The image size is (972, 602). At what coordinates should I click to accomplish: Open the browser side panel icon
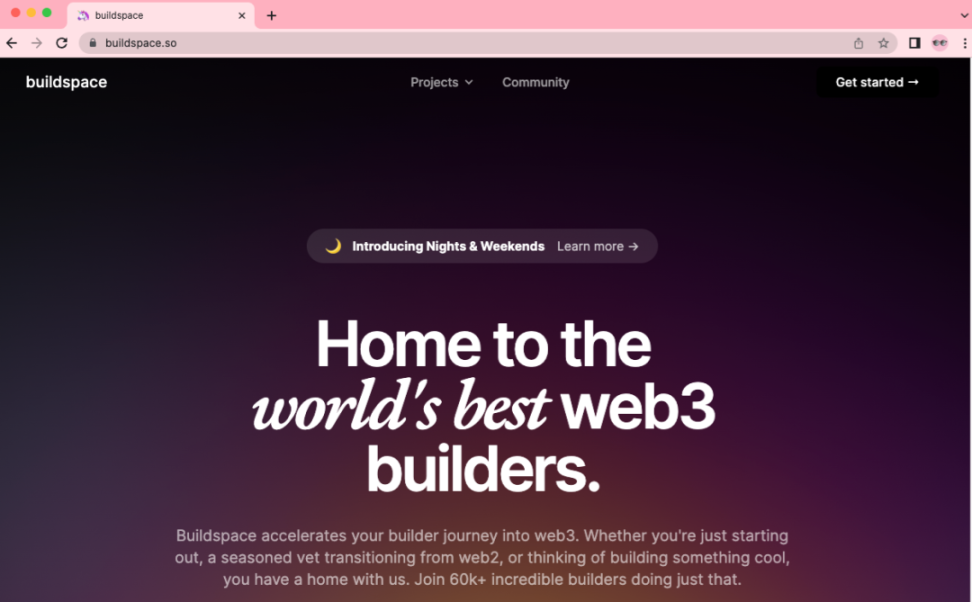(914, 43)
